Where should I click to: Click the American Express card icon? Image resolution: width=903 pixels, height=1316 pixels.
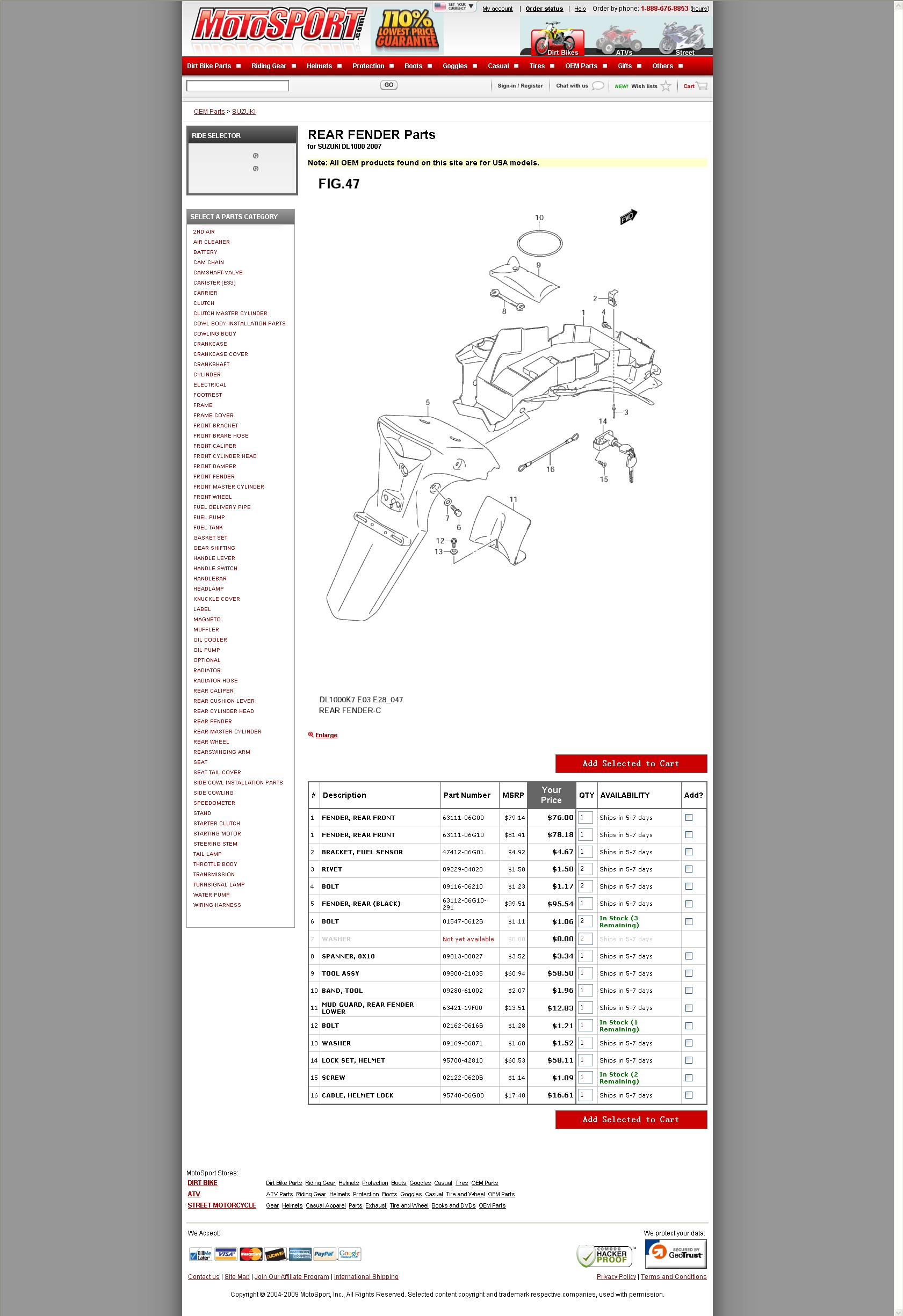click(300, 1254)
